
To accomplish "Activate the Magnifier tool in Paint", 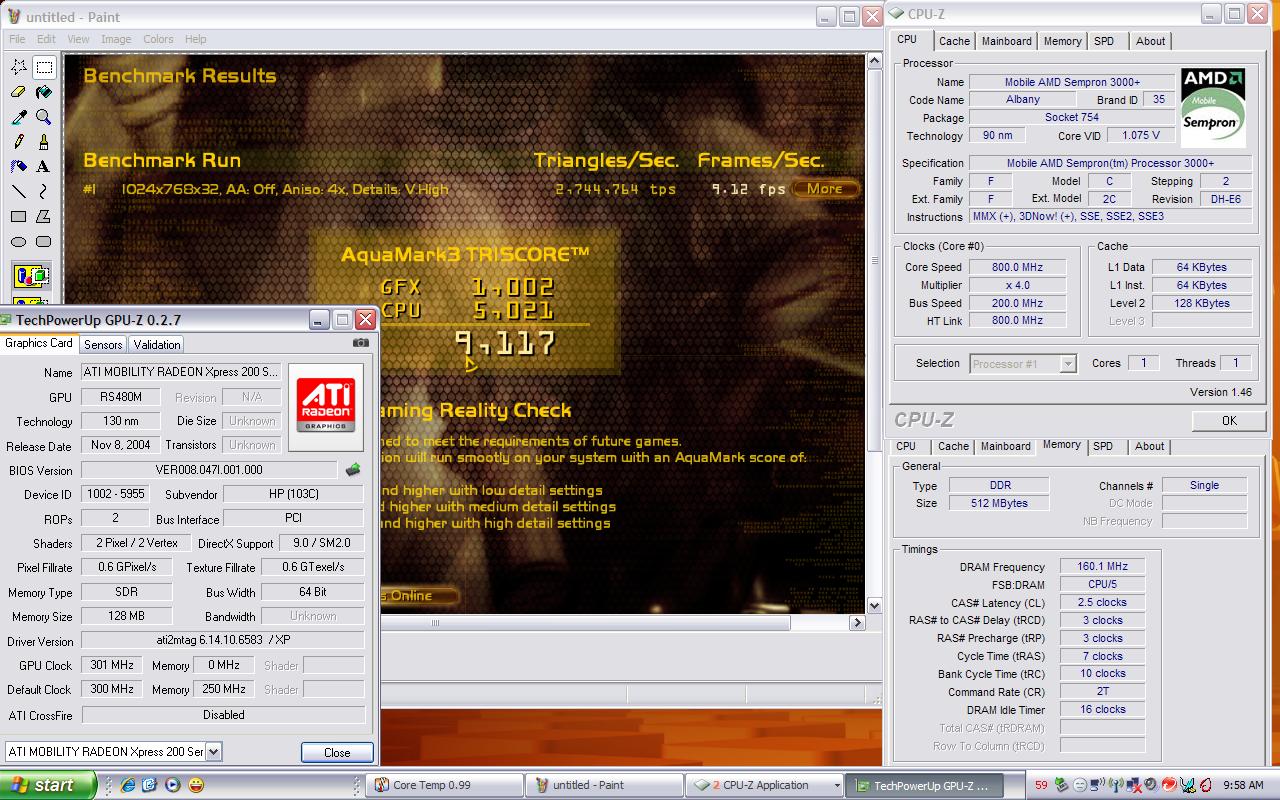I will 44,117.
